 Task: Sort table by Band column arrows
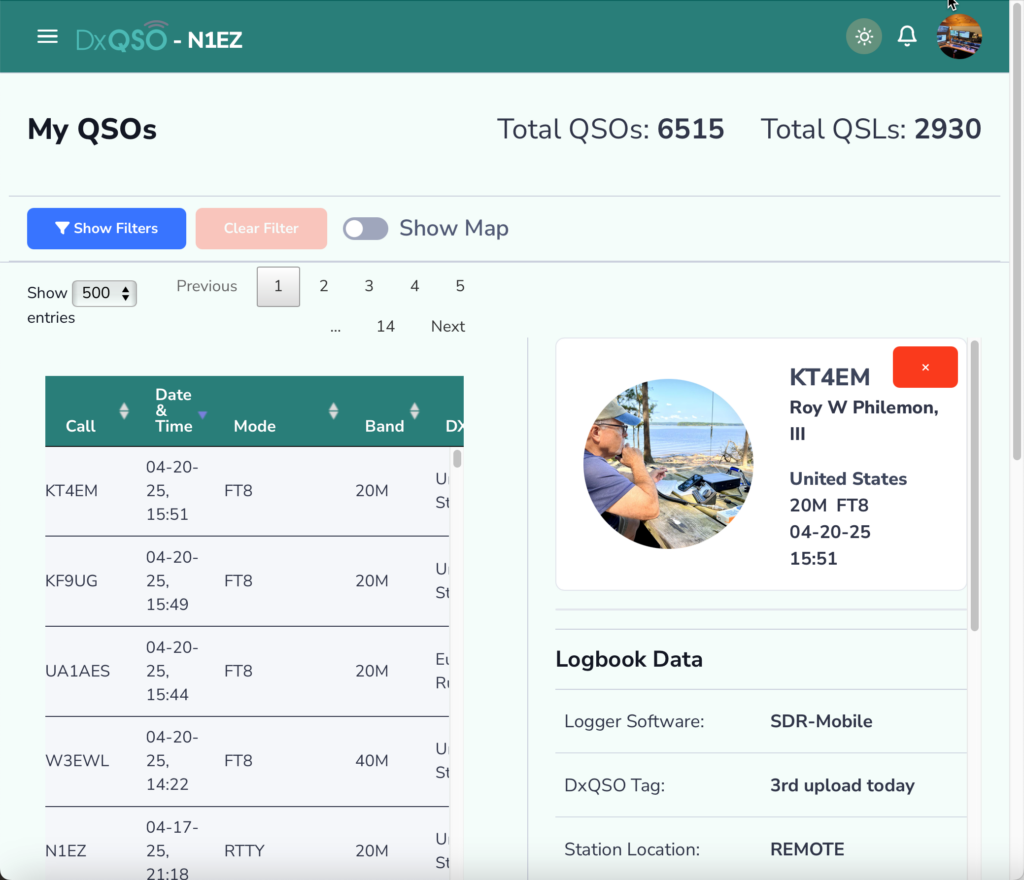414,411
